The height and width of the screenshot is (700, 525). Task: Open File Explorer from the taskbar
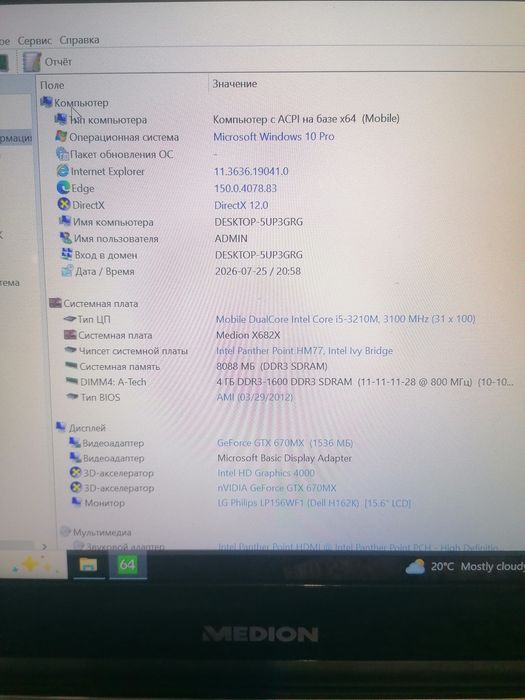point(88,565)
